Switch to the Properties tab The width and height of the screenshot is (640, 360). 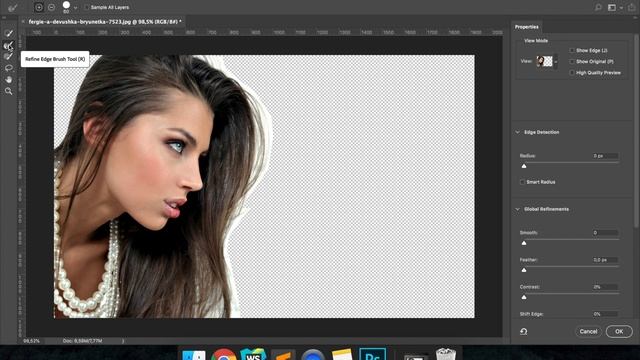[x=527, y=27]
